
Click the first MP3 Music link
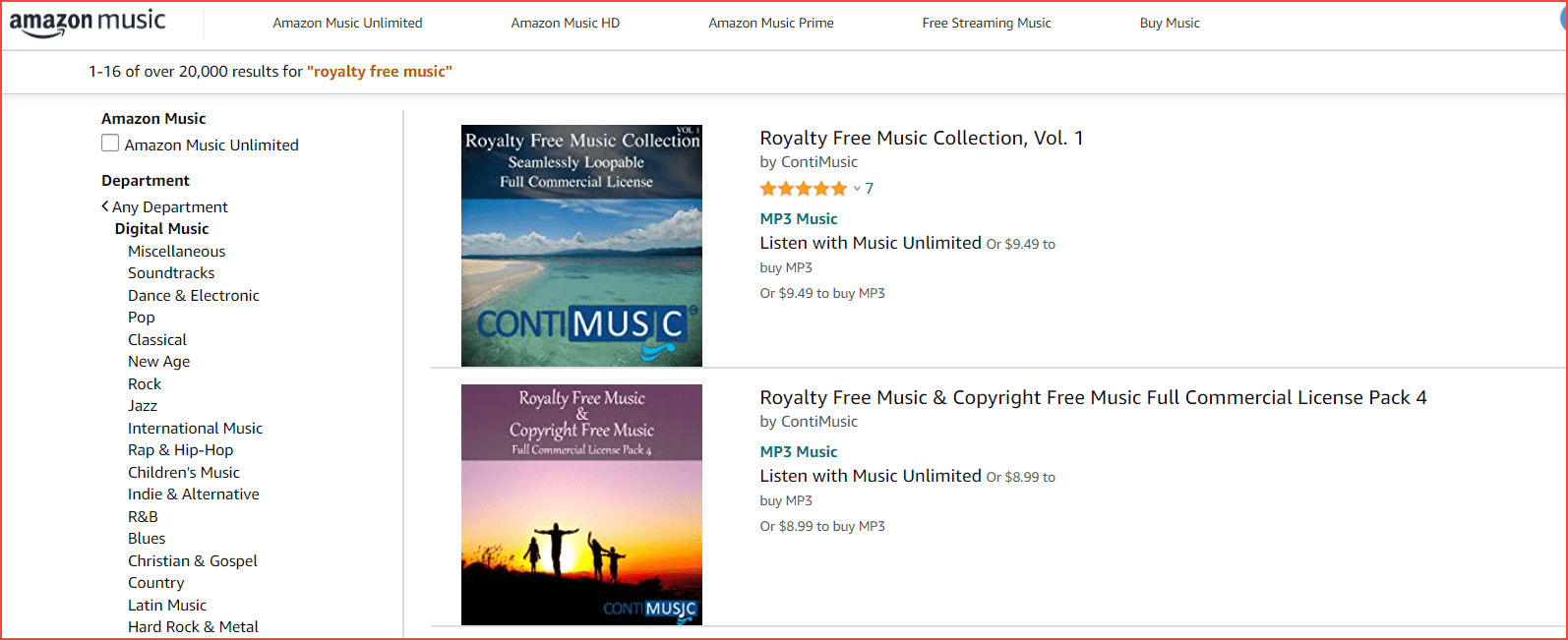(x=798, y=218)
